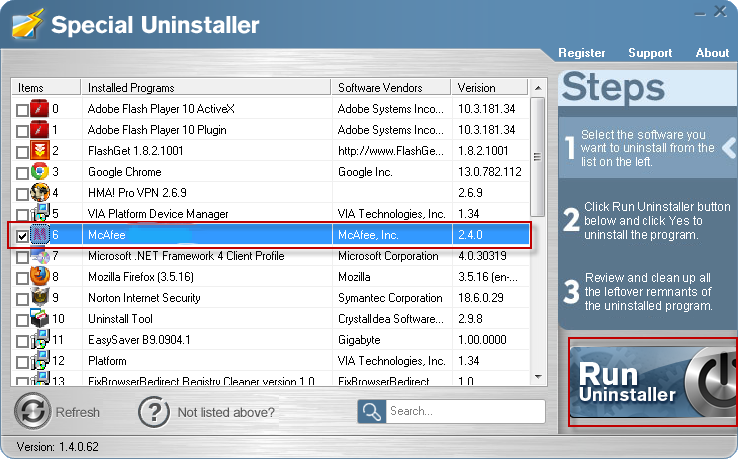Viewport: 738px width, 459px height.
Task: Click into the Search input field
Action: tap(465, 411)
